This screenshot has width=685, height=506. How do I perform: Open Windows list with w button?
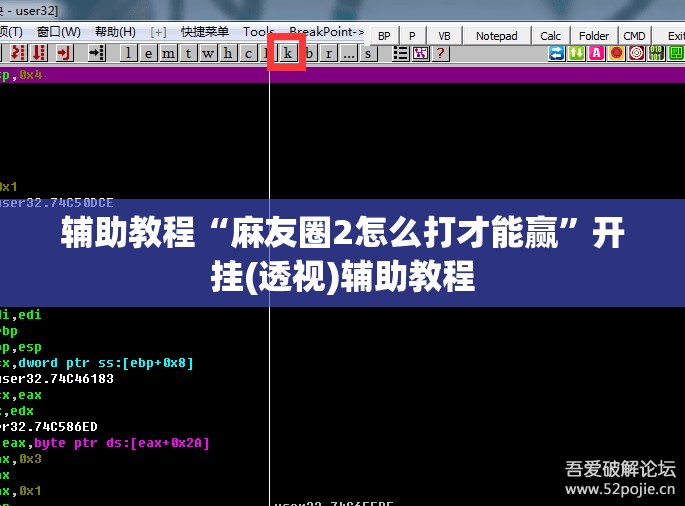(x=208, y=53)
